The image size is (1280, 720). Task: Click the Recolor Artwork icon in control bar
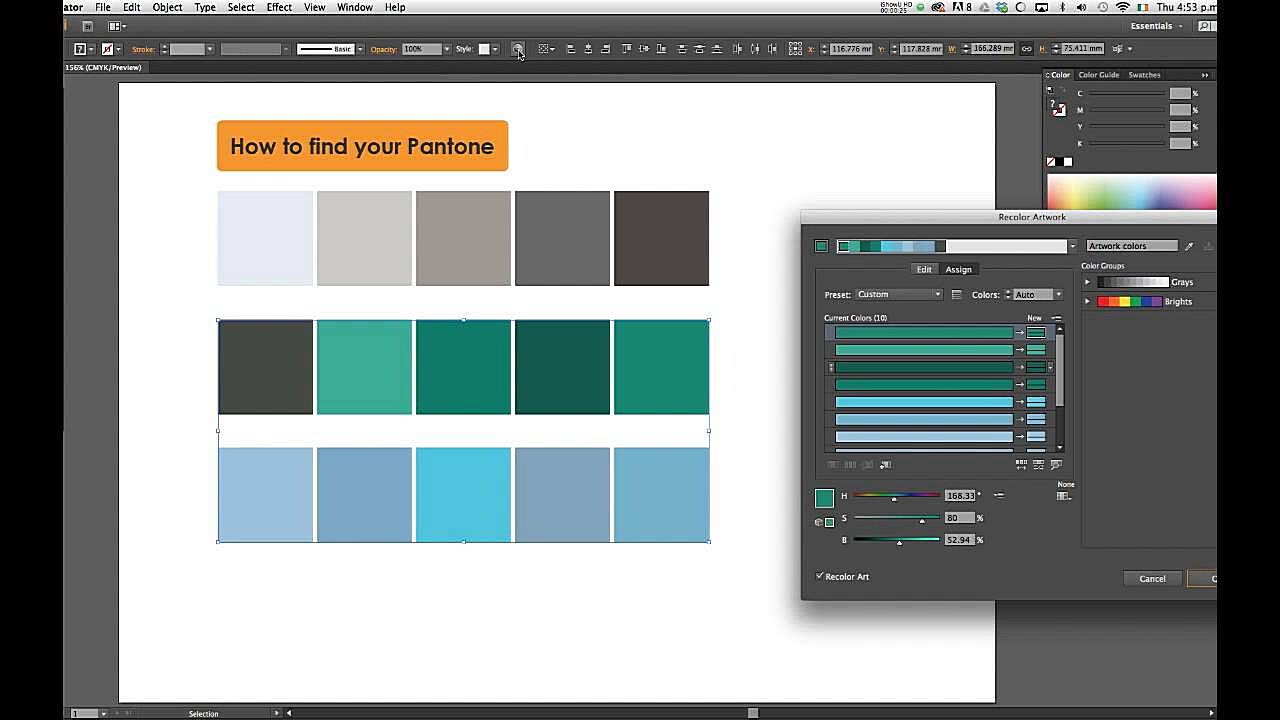click(517, 49)
